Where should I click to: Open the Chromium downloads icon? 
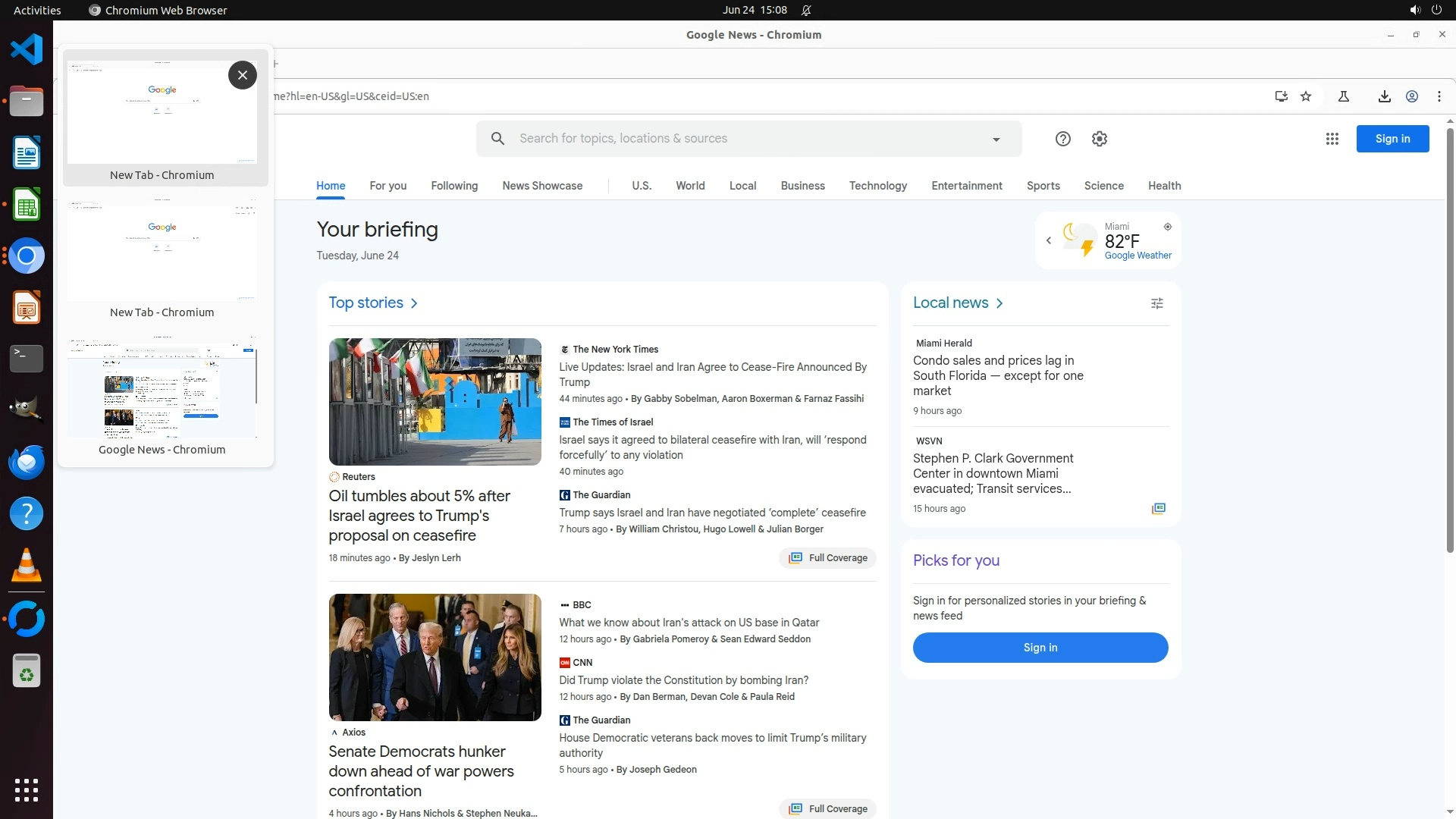(1384, 96)
